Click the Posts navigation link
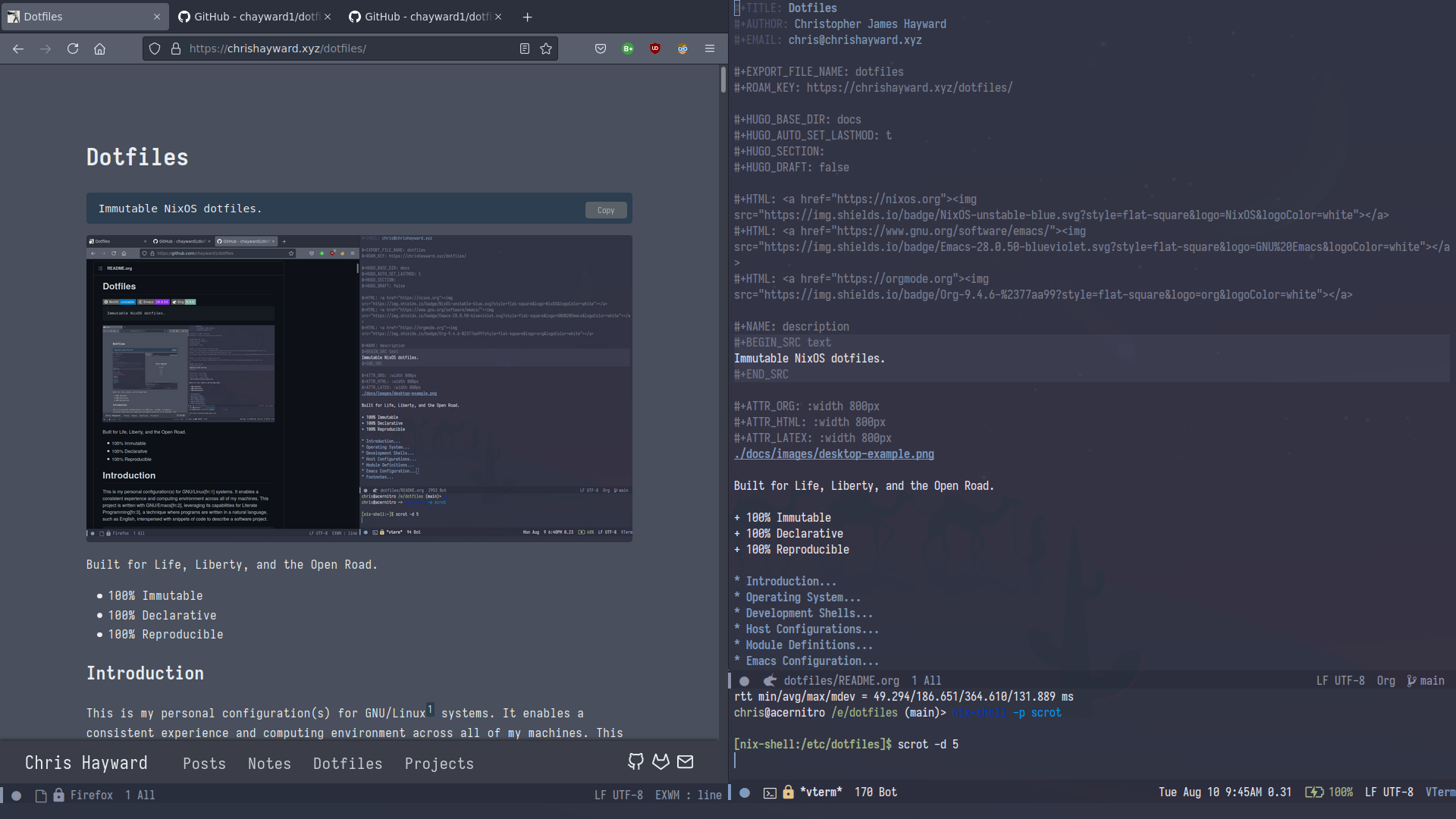This screenshot has height=819, width=1456. [204, 763]
